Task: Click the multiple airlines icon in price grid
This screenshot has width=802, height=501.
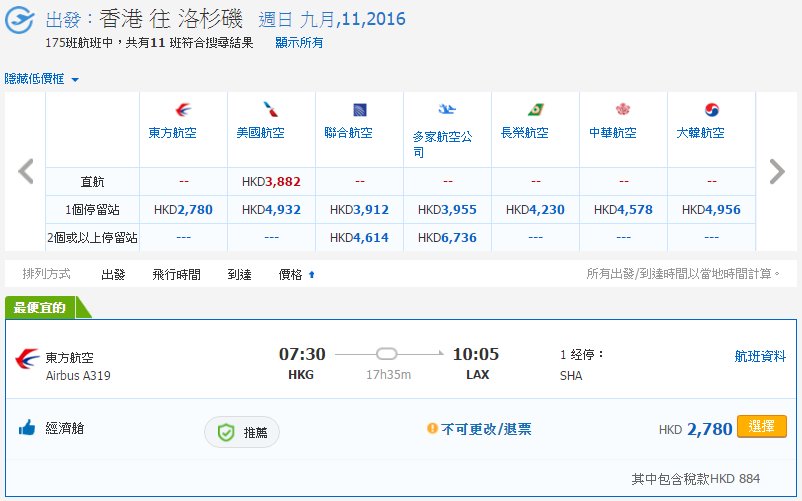Action: point(447,109)
